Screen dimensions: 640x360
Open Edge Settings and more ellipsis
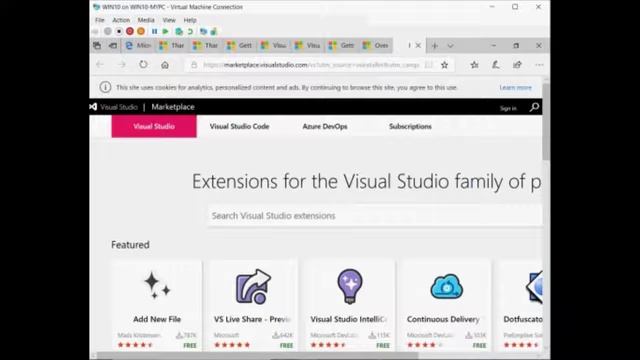click(x=539, y=65)
